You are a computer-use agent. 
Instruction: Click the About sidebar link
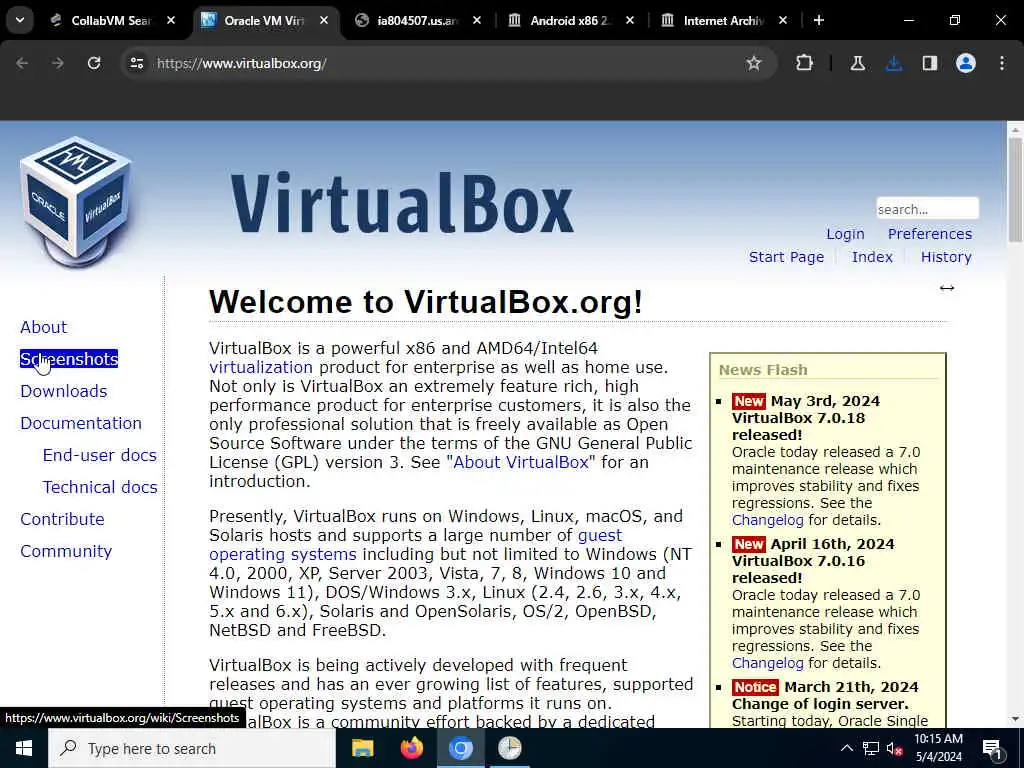click(x=43, y=327)
